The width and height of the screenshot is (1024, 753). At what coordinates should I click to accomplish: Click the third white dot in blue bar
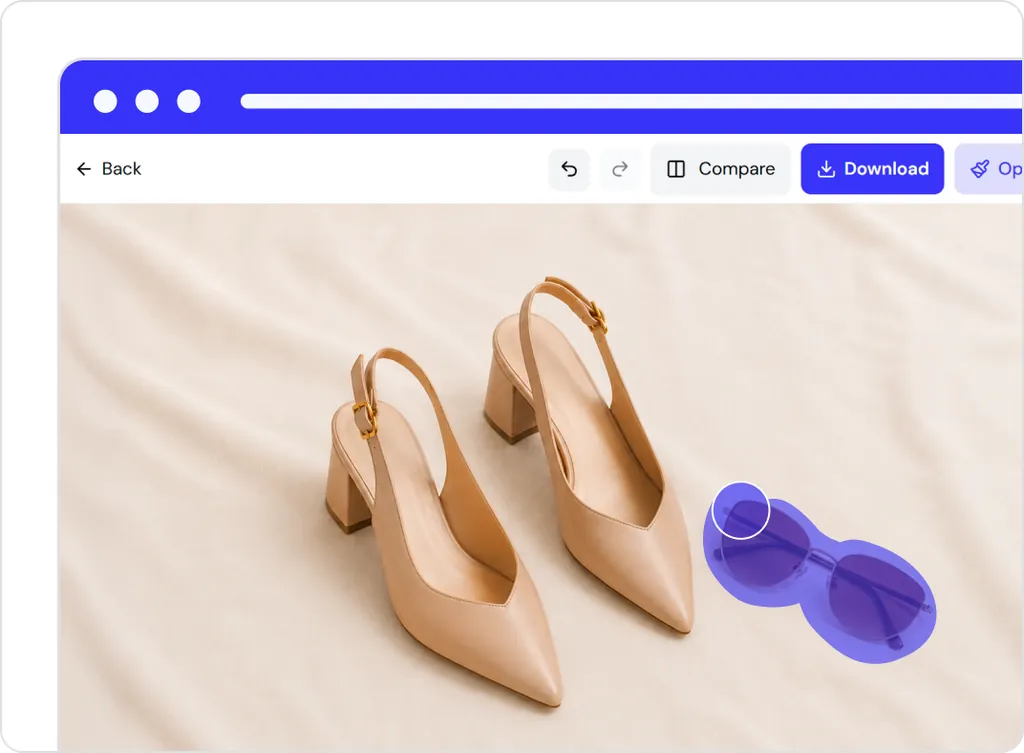(x=189, y=101)
